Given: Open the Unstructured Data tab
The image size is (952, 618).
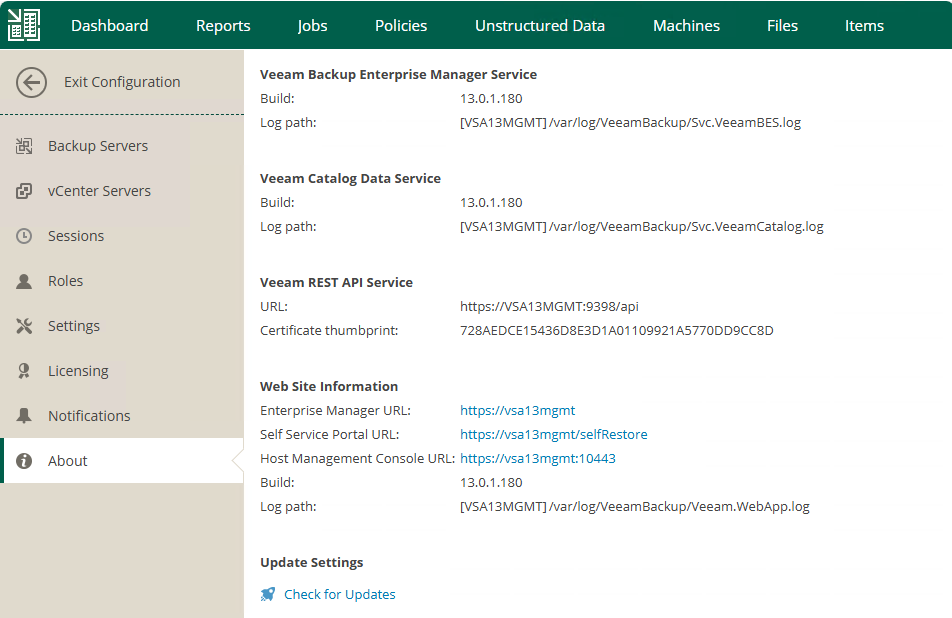Looking at the screenshot, I should click(539, 25).
